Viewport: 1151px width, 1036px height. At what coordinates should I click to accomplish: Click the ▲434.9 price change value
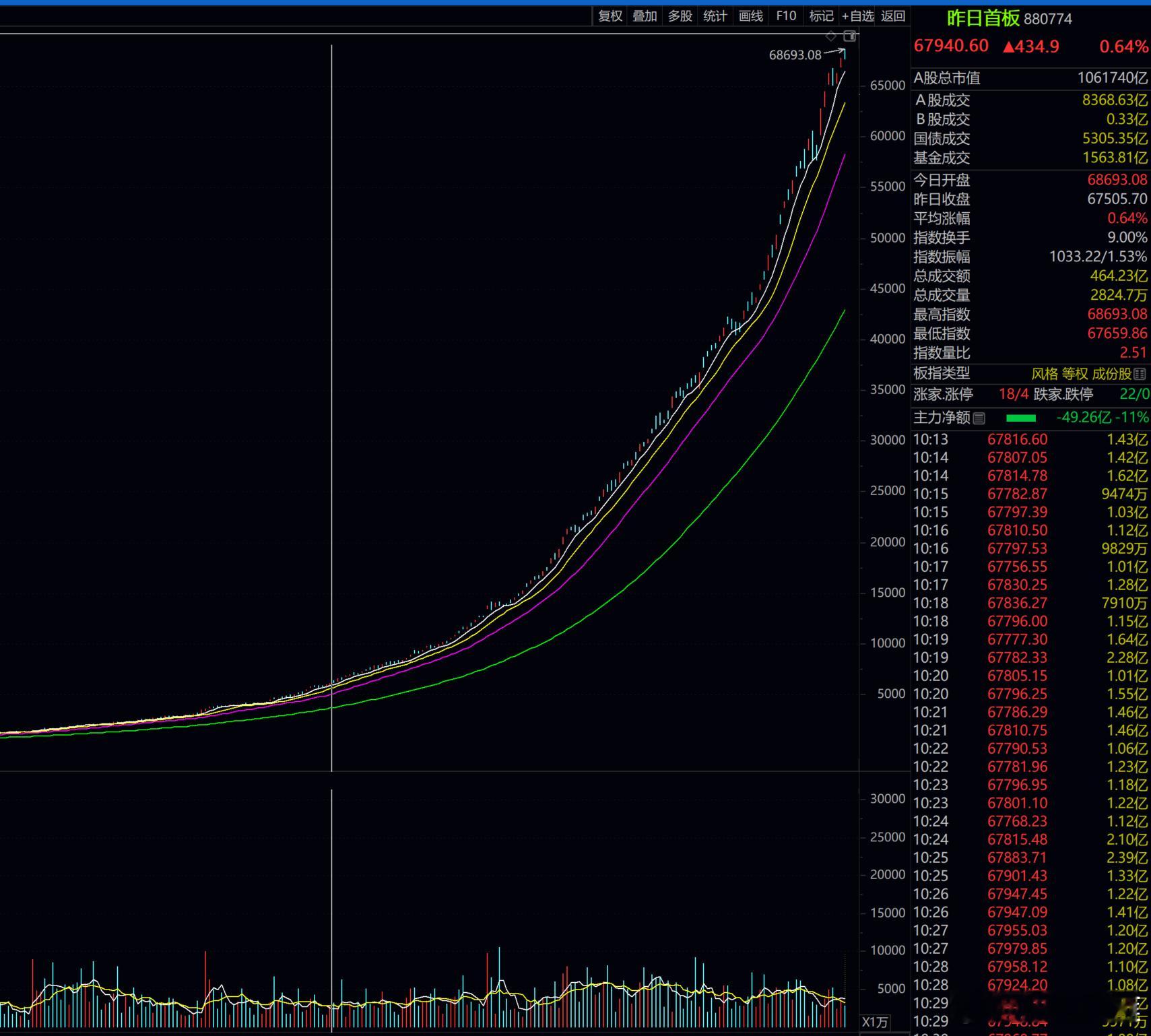tap(1031, 46)
